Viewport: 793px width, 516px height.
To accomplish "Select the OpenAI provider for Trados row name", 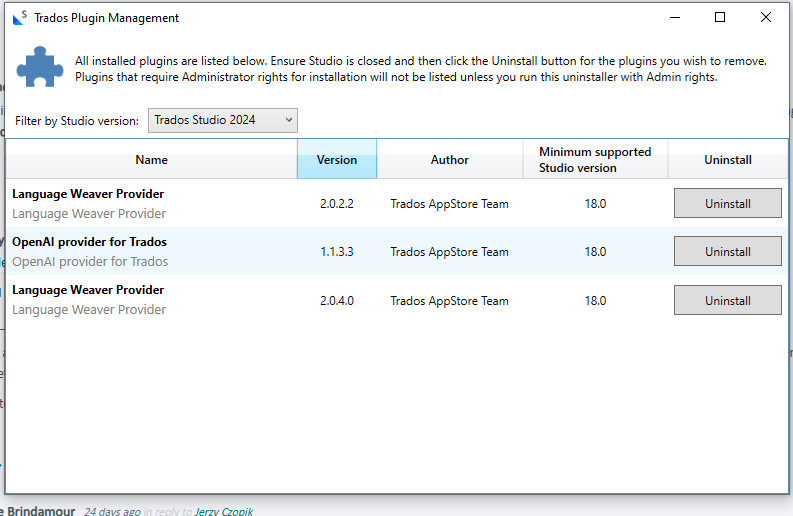I will [90, 242].
